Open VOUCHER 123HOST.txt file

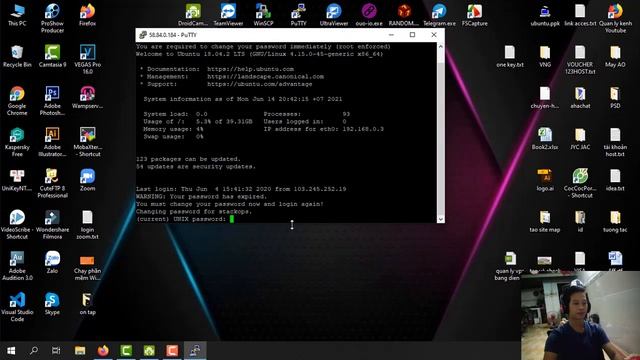coord(580,60)
